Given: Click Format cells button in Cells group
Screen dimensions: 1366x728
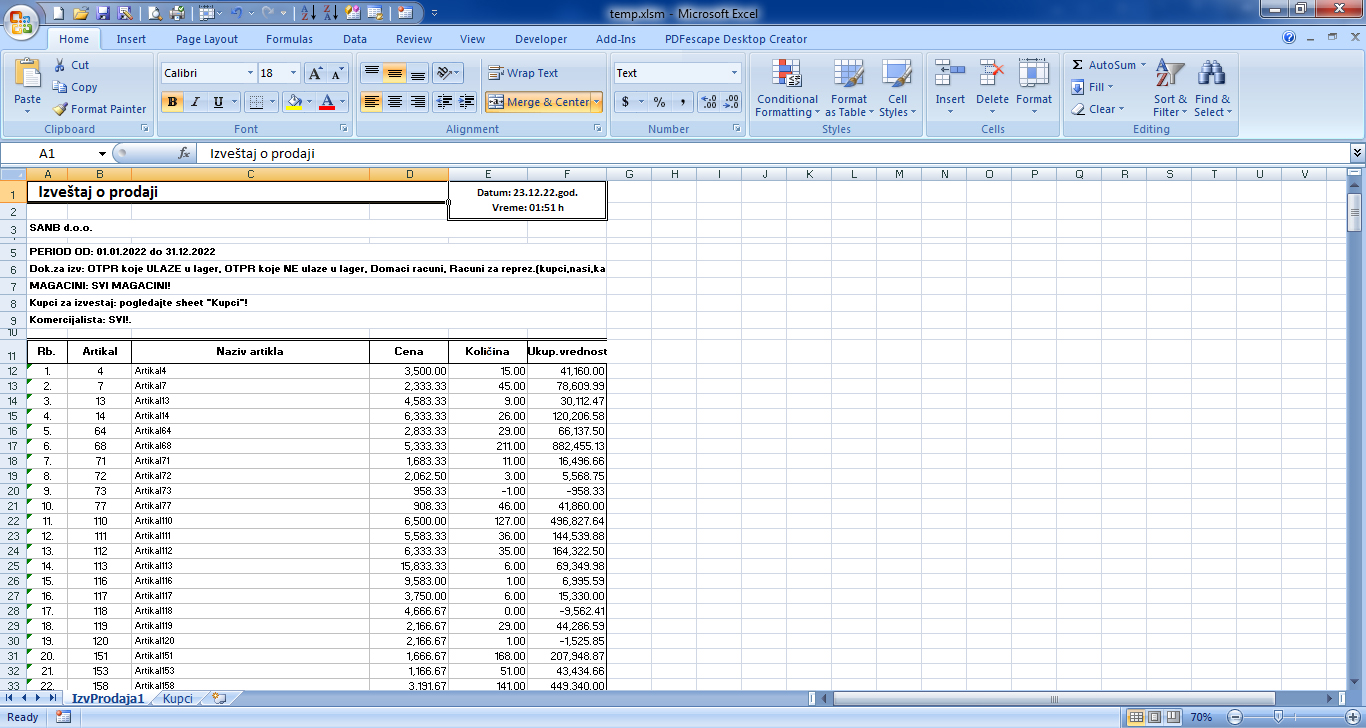Looking at the screenshot, I should [1034, 88].
